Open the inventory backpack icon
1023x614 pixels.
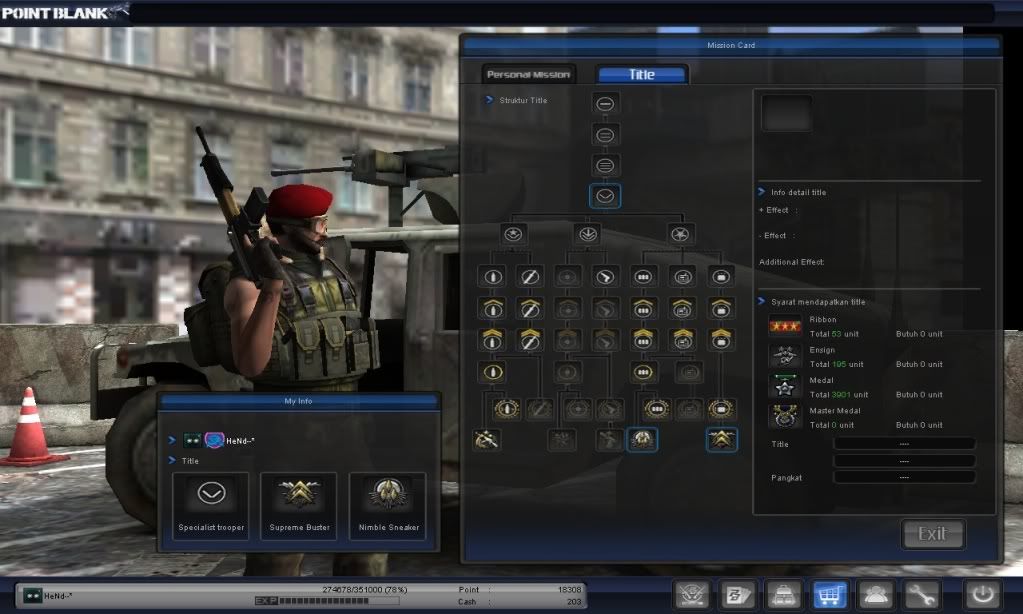pyautogui.click(x=784, y=594)
